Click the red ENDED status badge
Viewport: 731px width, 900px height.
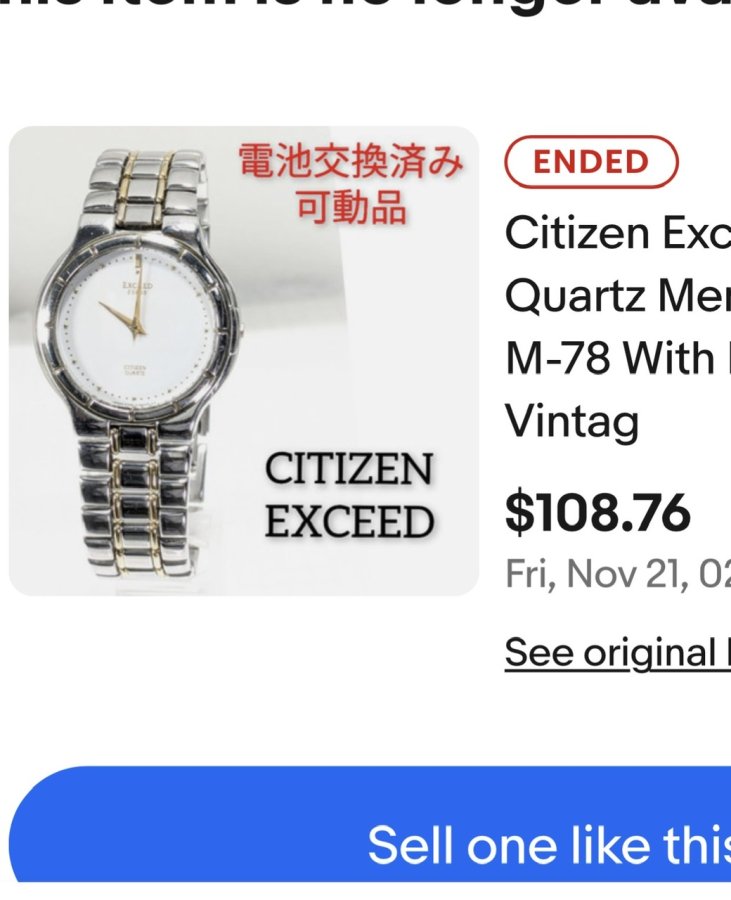591,162
